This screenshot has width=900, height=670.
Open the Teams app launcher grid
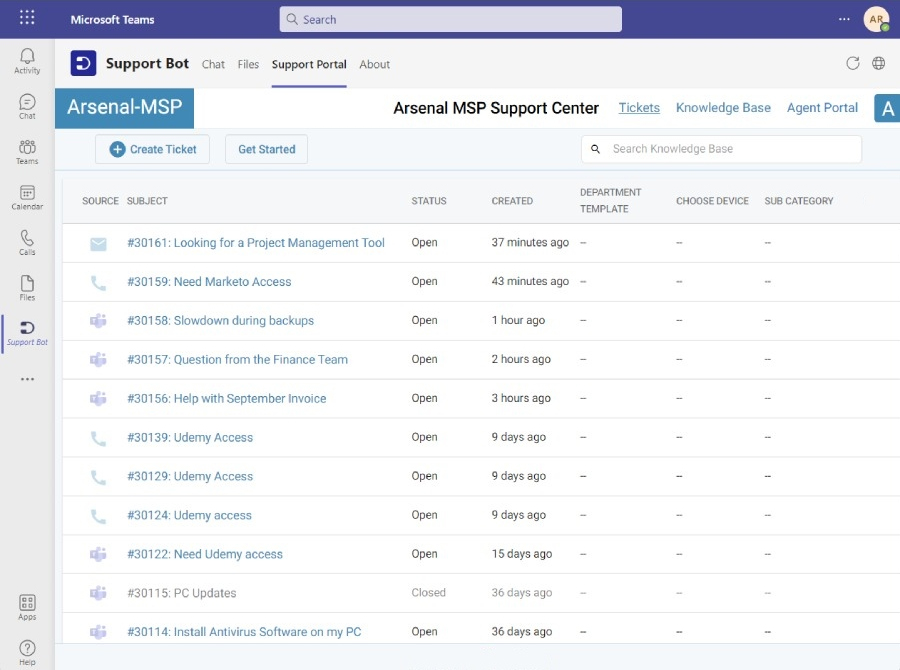tap(27, 18)
